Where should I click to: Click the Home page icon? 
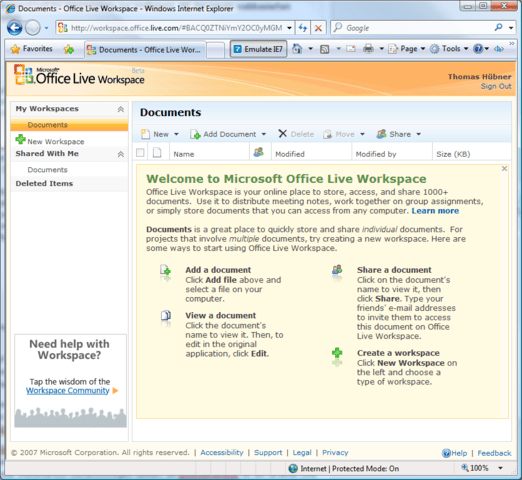(297, 49)
